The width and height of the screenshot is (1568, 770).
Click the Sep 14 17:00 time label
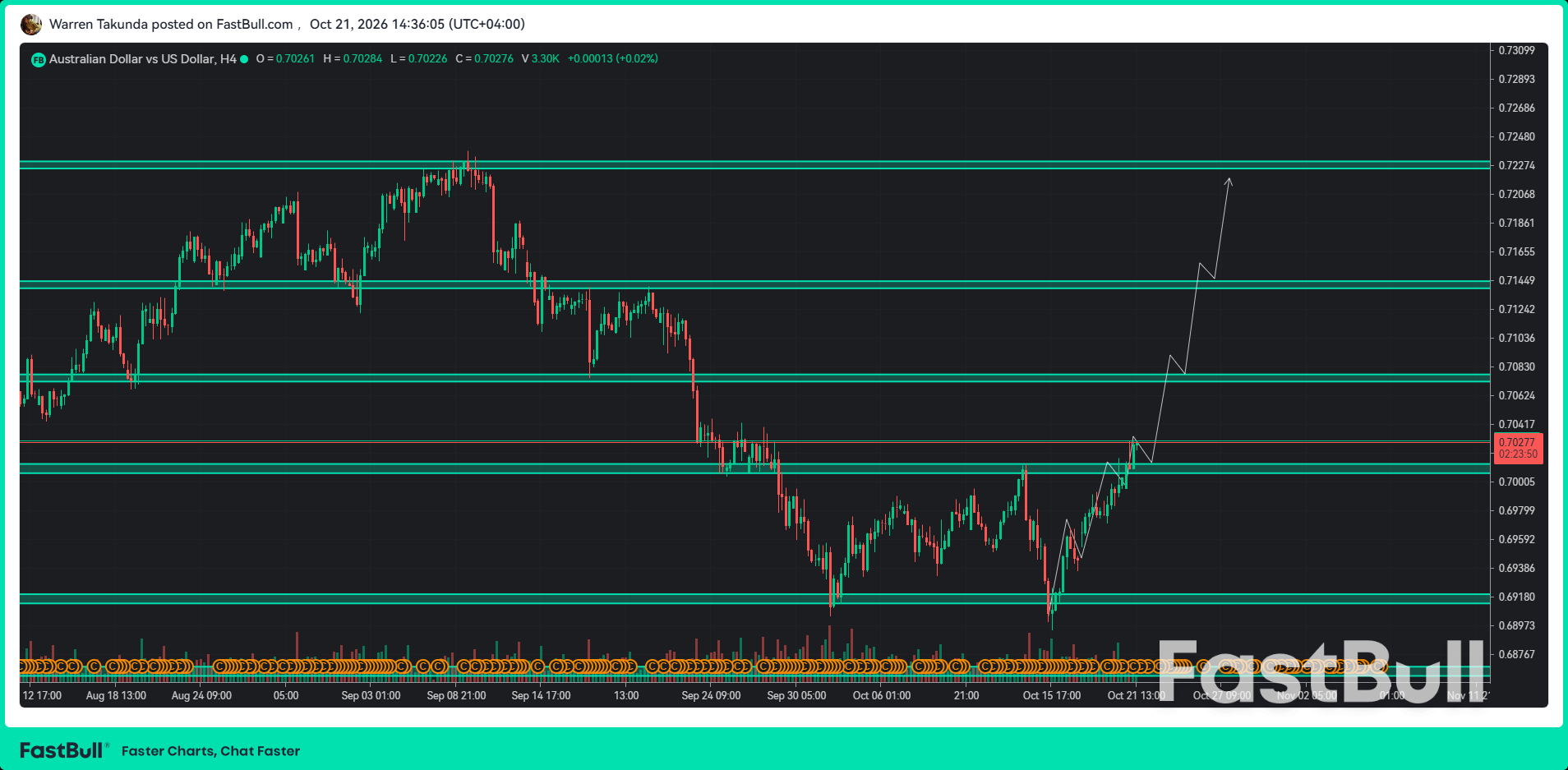tap(541, 695)
